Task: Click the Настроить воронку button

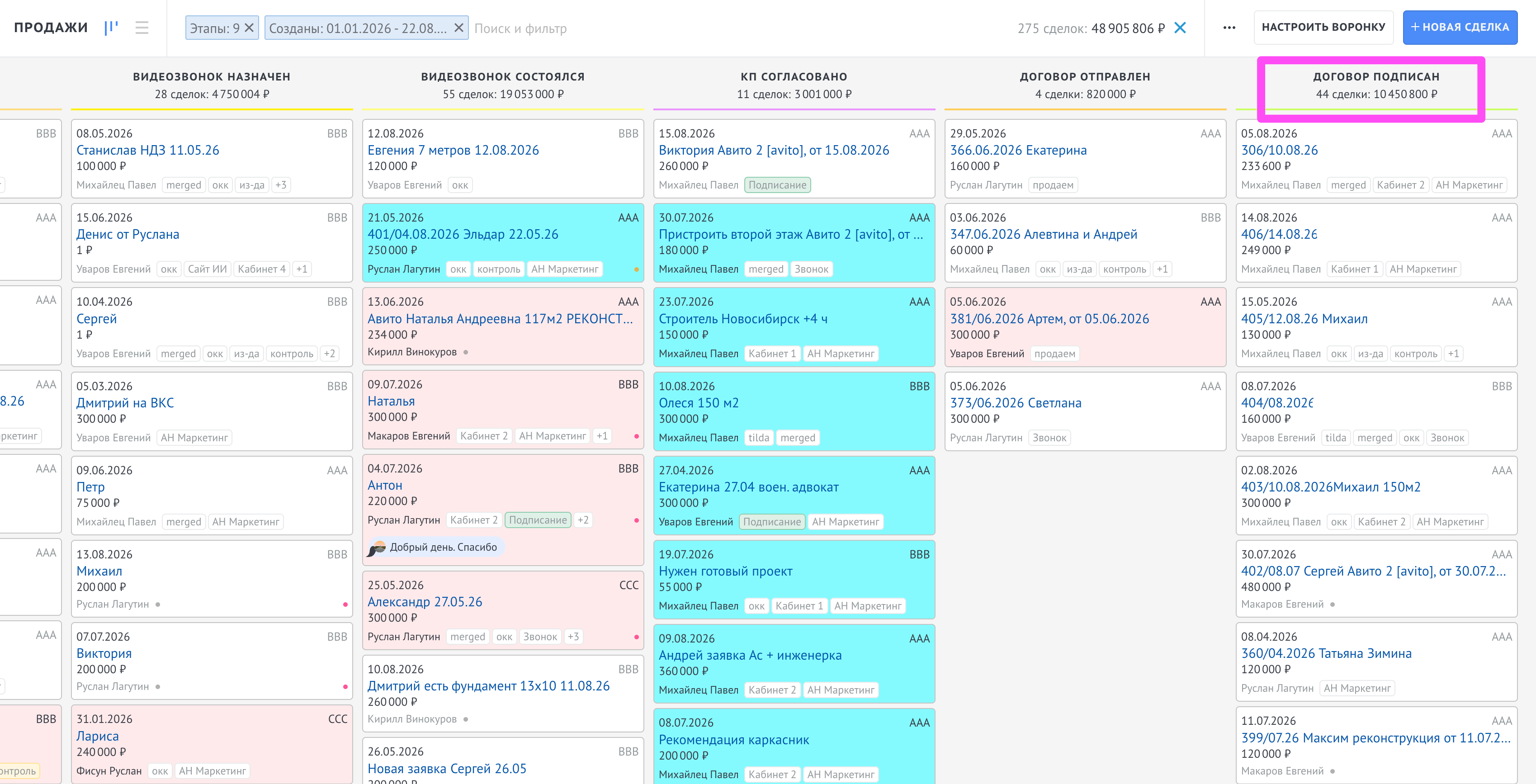Action: click(1323, 28)
